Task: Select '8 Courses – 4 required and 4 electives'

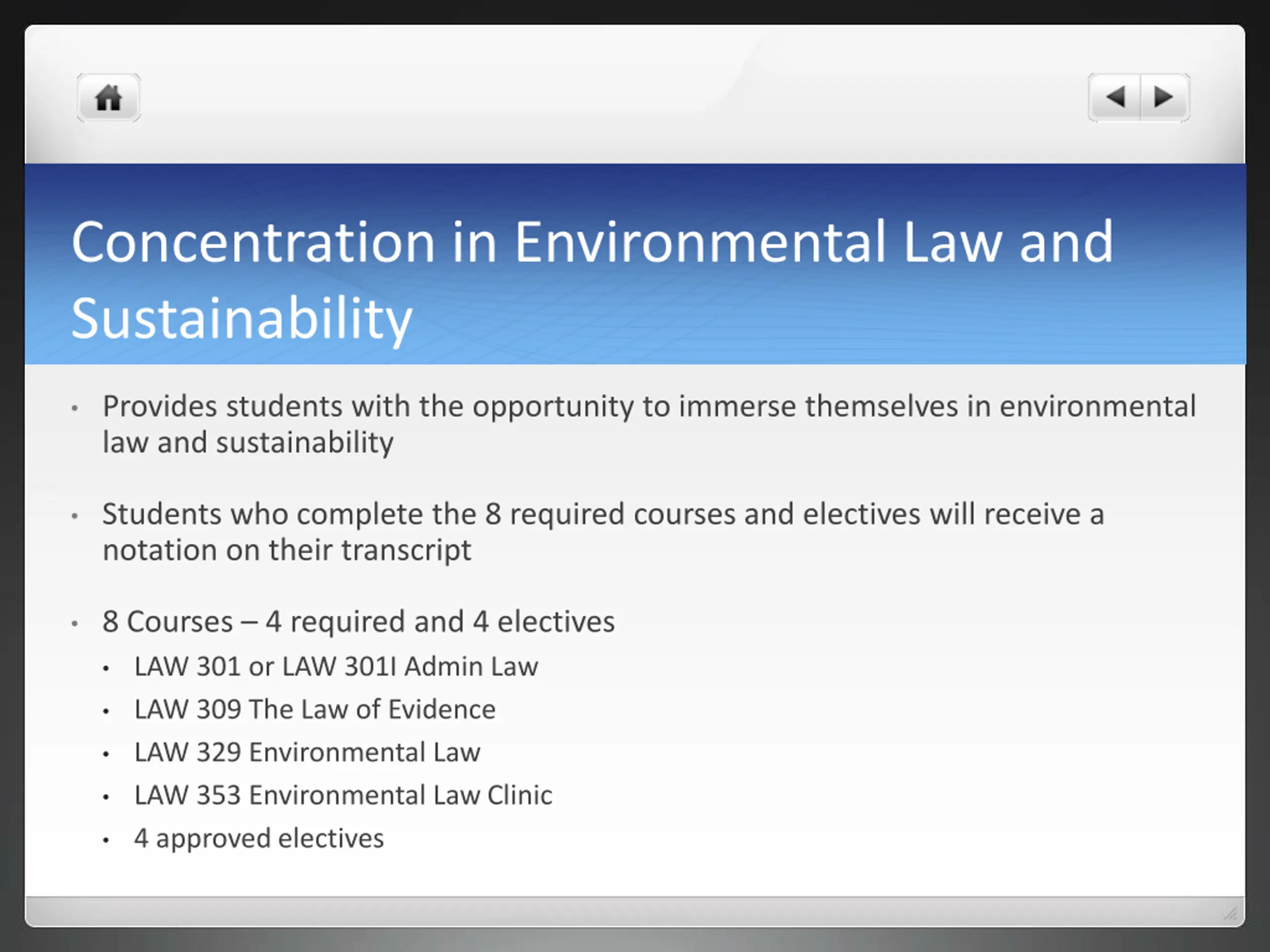Action: pyautogui.click(x=358, y=621)
